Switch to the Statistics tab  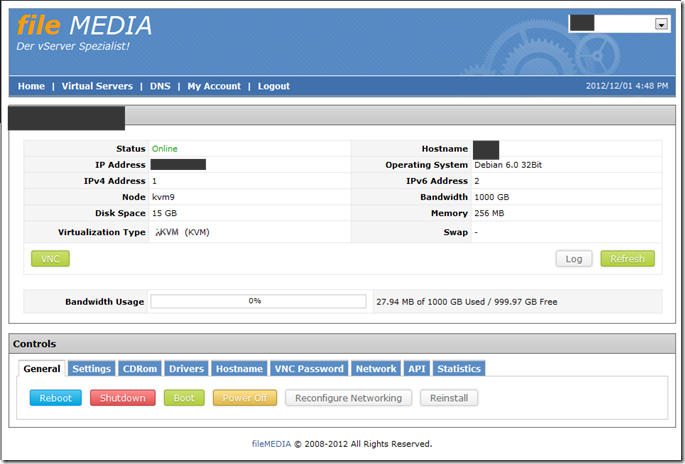pos(459,369)
